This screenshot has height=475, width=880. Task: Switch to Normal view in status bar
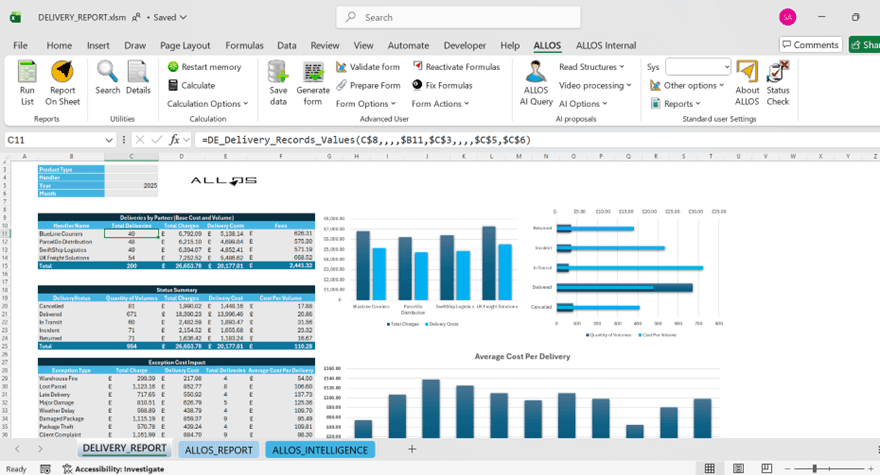(x=709, y=468)
